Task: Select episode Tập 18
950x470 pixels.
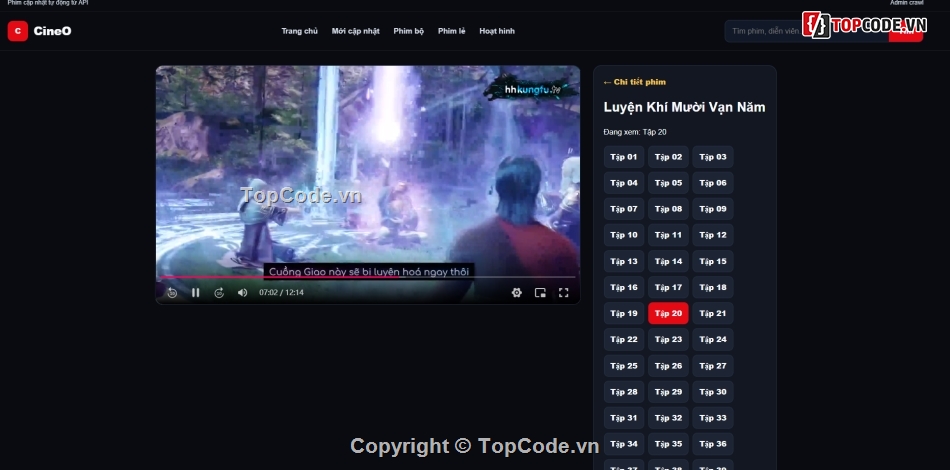Action: click(713, 288)
